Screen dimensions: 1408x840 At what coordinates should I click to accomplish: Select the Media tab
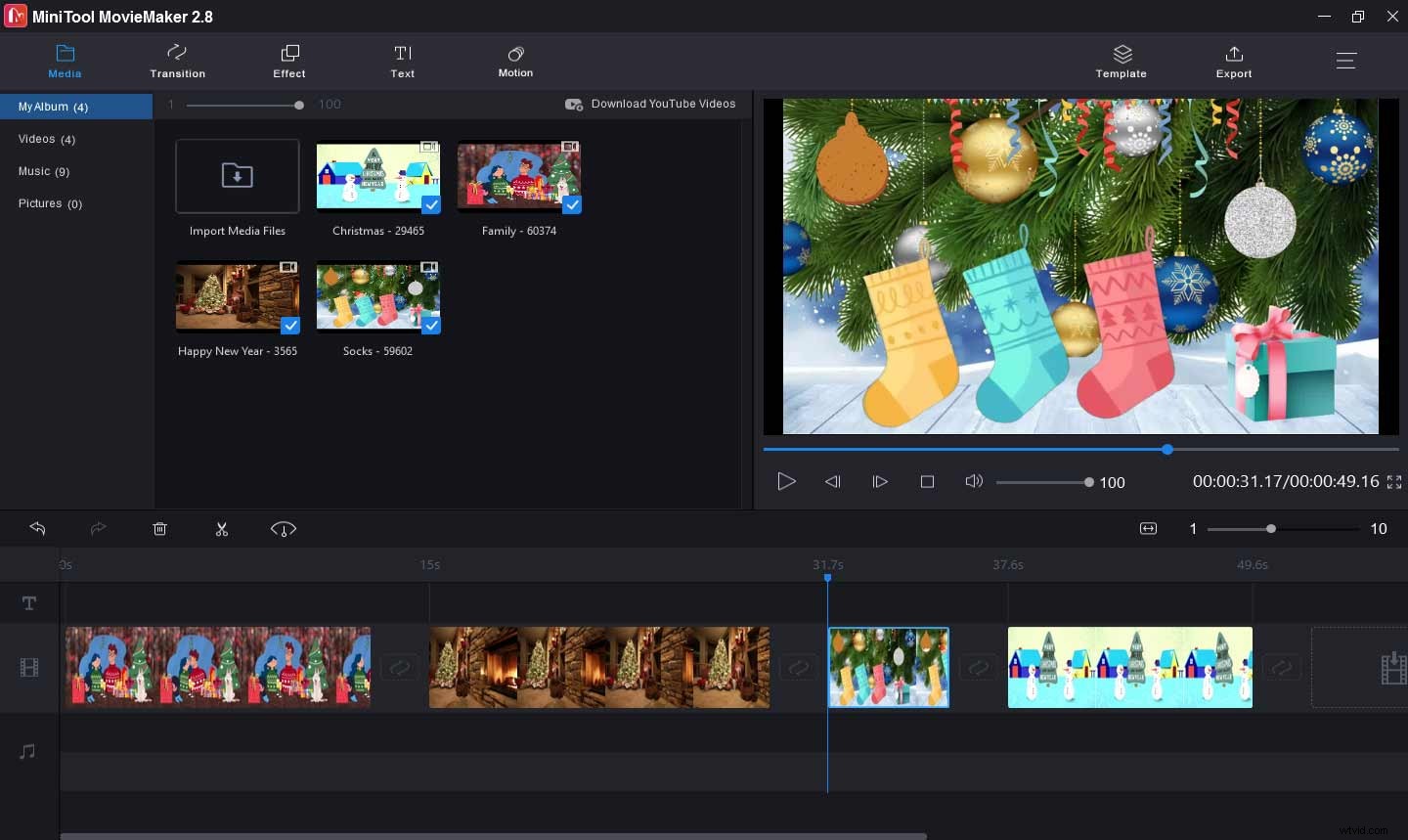pos(65,61)
